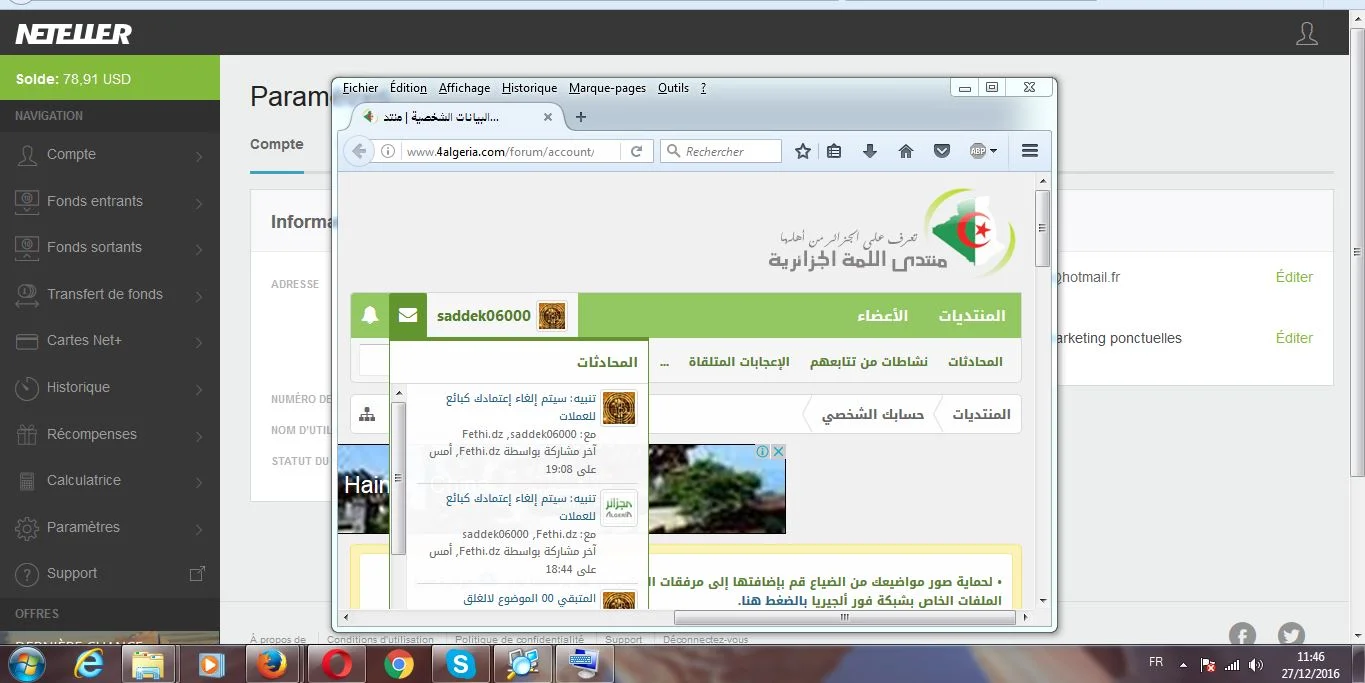Open the forum messages envelope icon
Image resolution: width=1365 pixels, height=683 pixels.
click(x=408, y=316)
